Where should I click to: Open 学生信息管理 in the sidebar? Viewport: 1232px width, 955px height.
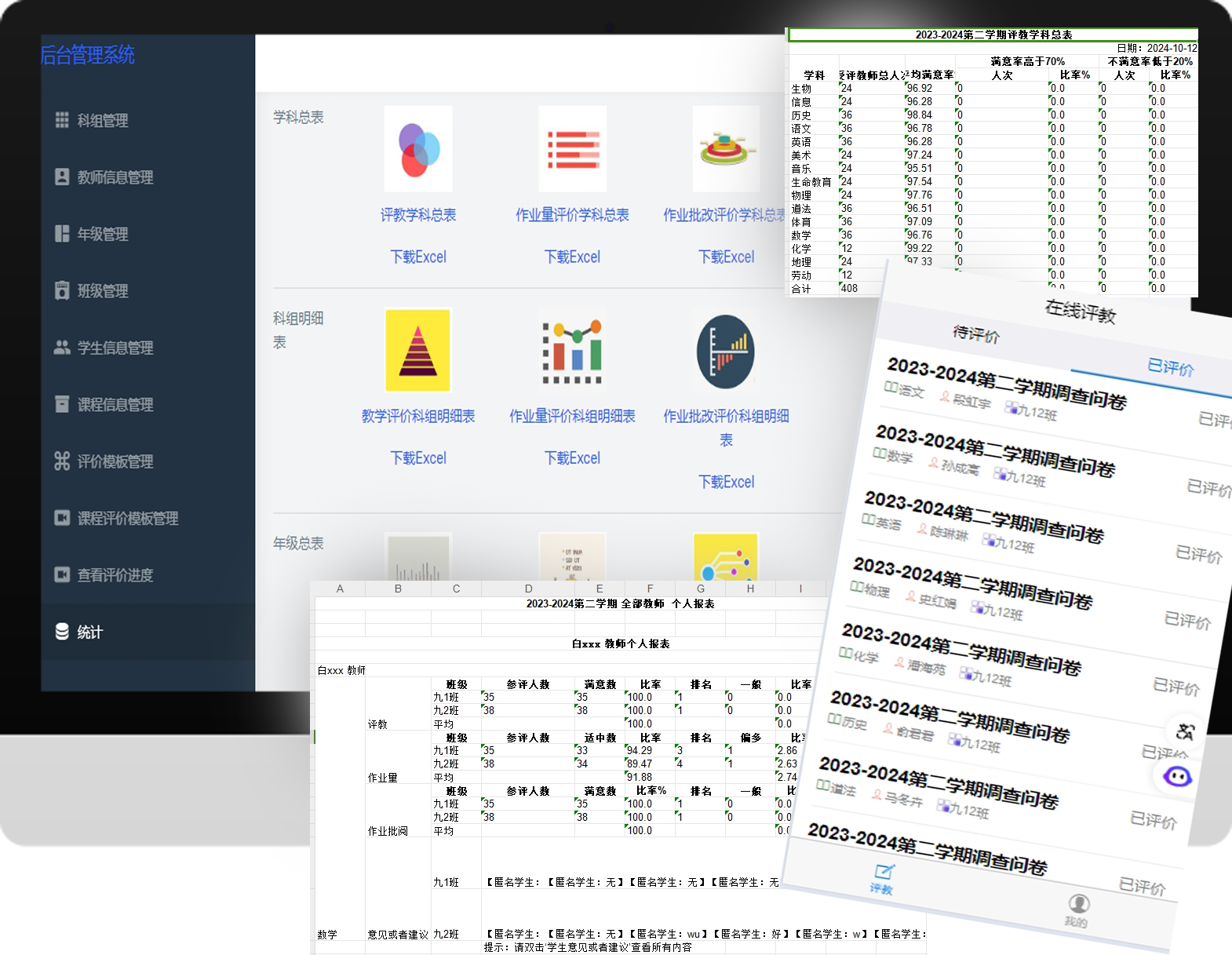pyautogui.click(x=115, y=348)
